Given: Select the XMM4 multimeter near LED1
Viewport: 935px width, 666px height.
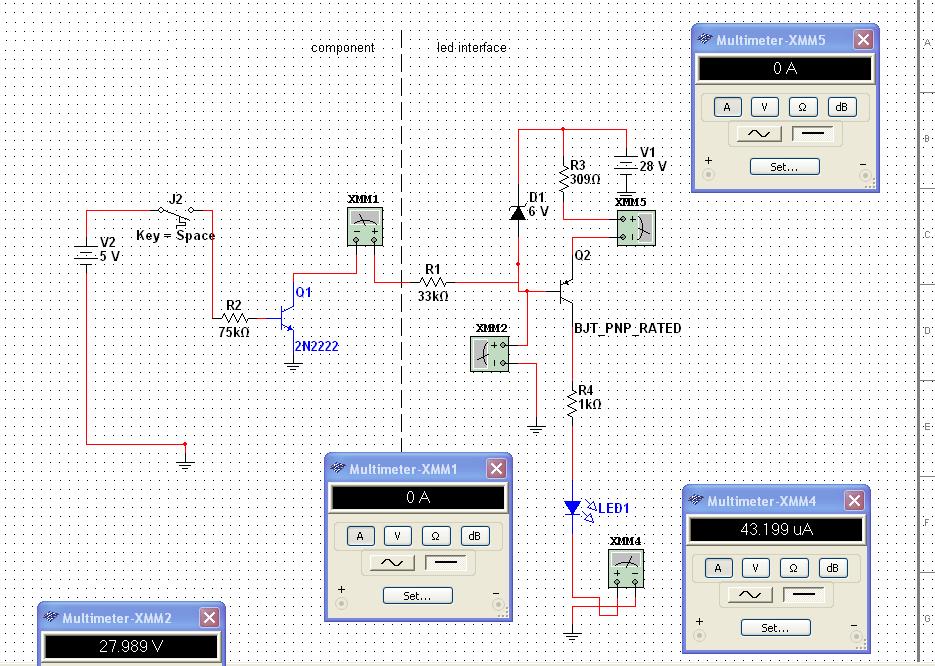Looking at the screenshot, I should 626,569.
